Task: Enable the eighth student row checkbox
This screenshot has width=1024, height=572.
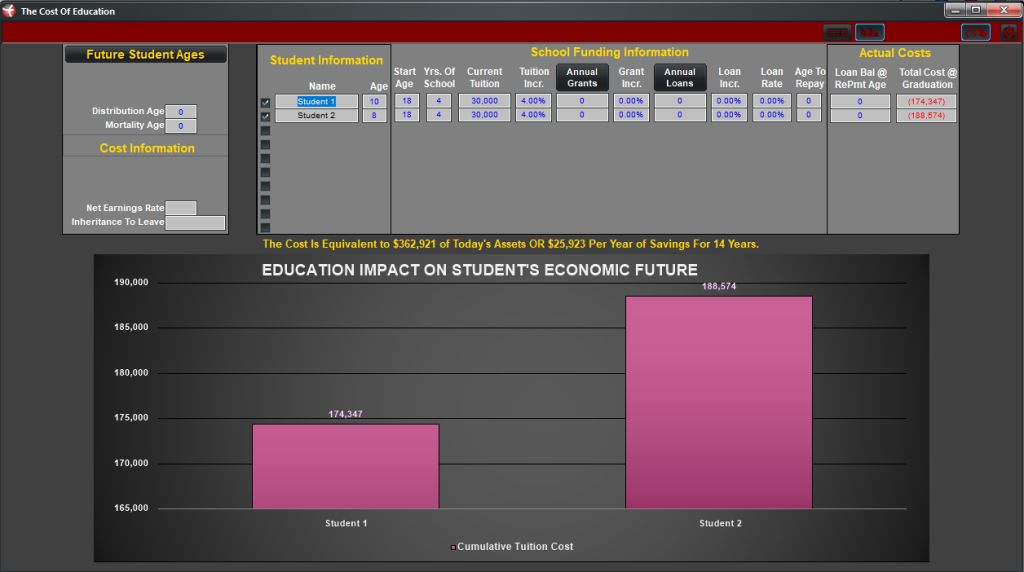Action: tap(265, 200)
